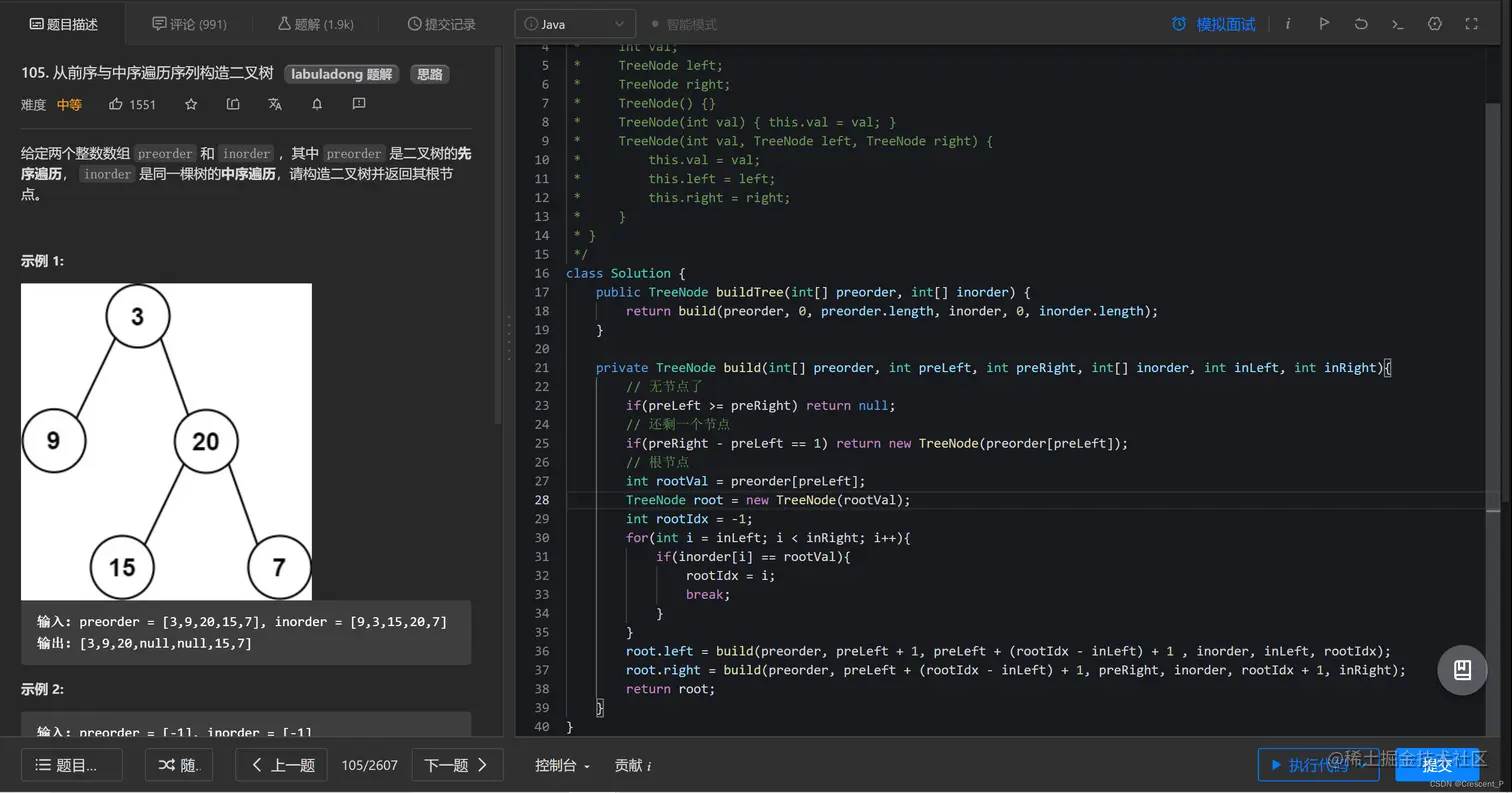Click the 'root.left = build(' code line
Image resolution: width=1512 pixels, height=793 pixels.
click(1008, 651)
